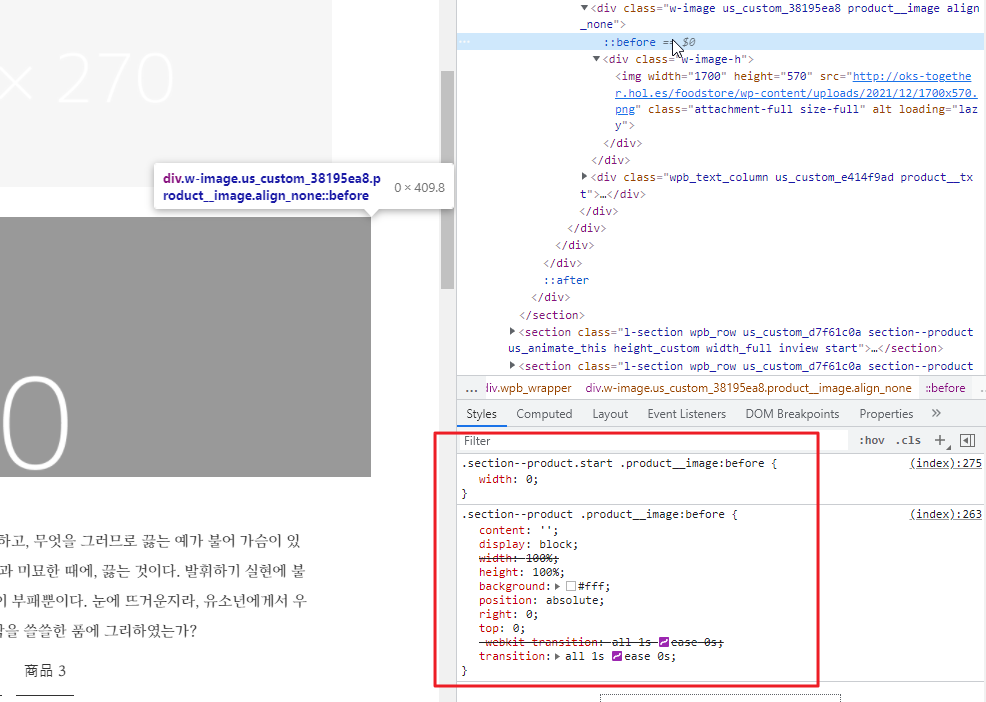Screen dimensions: 986x702
Task: Select the closing </section> tag line
Action: pos(551,315)
